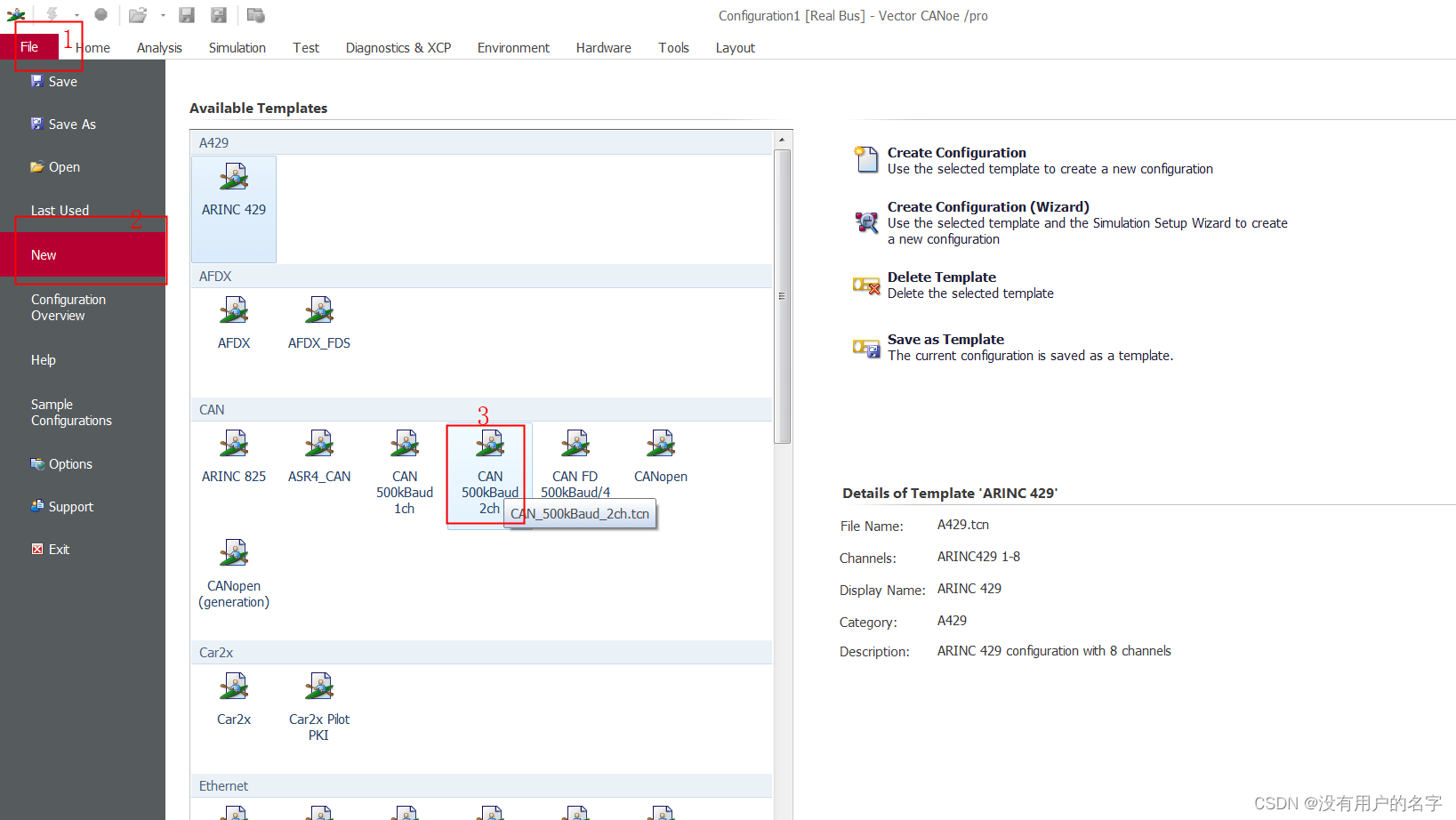Click the Car2x category header

click(x=481, y=653)
